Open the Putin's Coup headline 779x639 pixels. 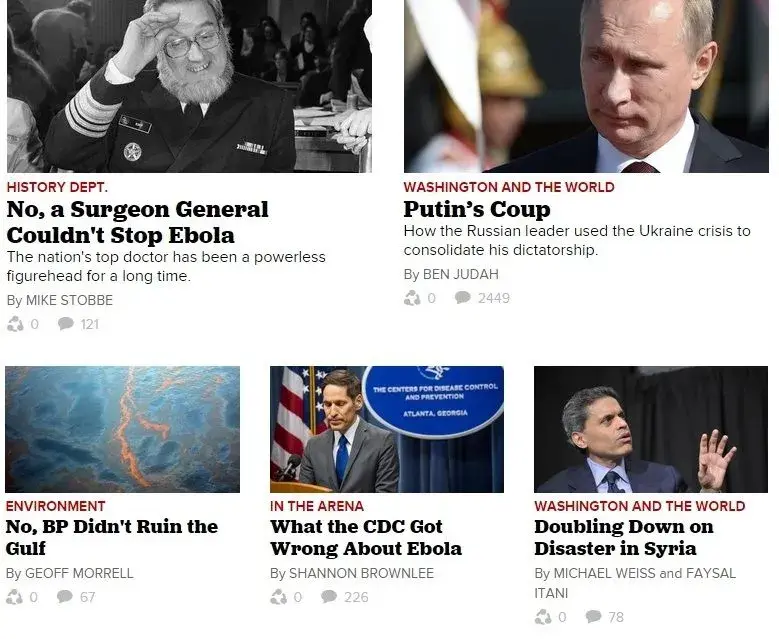click(477, 209)
